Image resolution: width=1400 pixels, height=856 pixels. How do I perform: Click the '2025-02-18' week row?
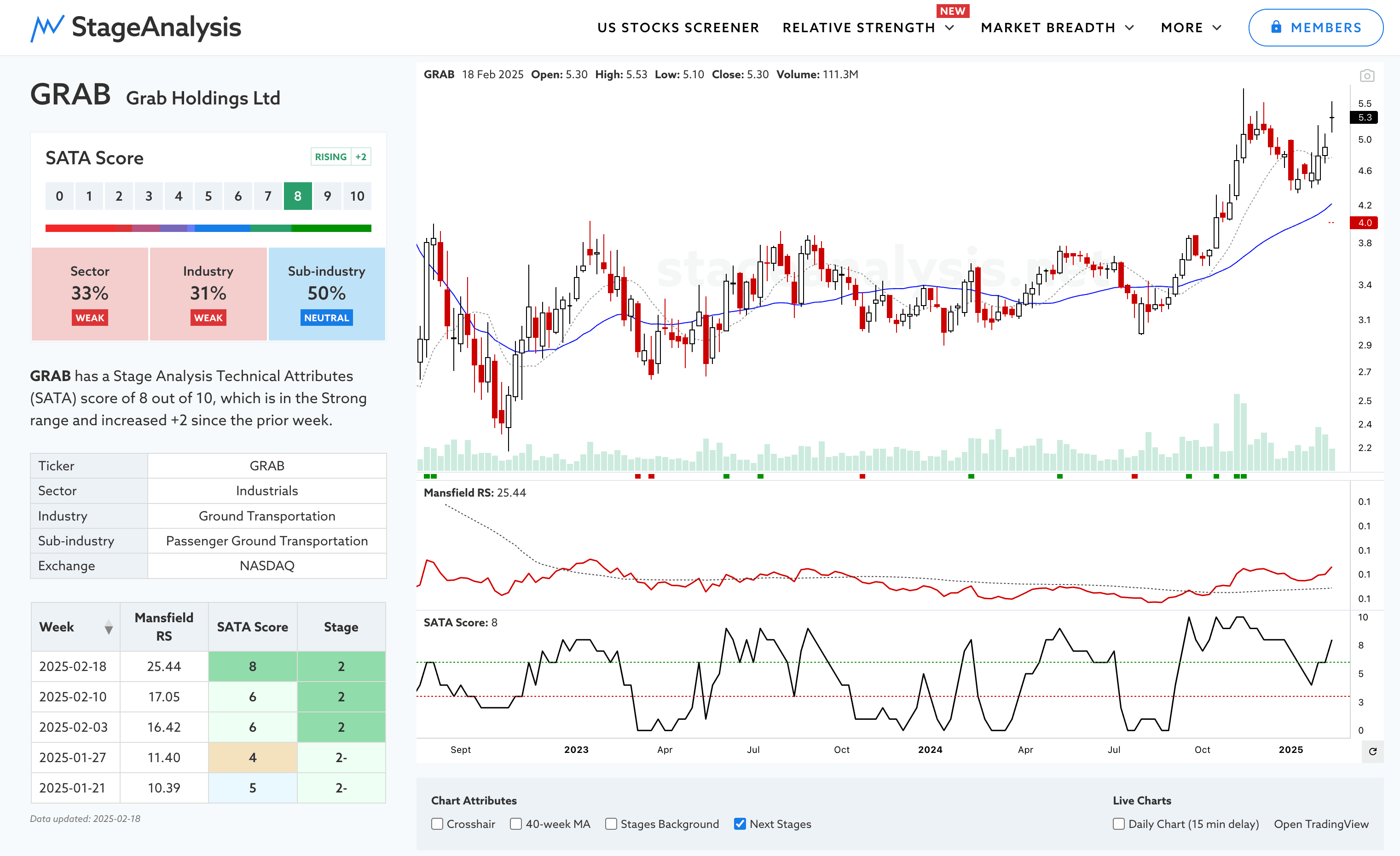tap(208, 666)
